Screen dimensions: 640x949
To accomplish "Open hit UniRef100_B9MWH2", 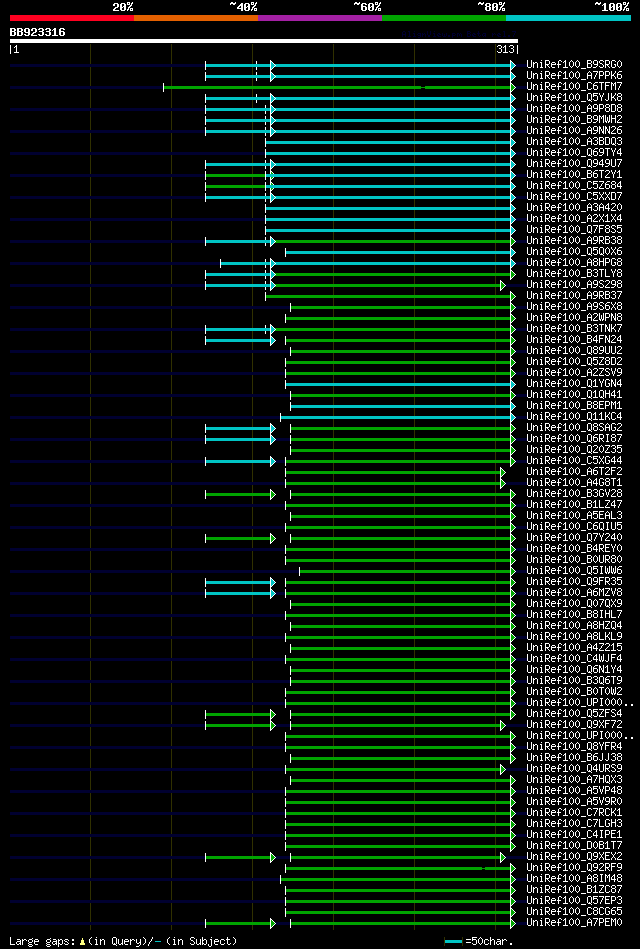I will coord(575,119).
